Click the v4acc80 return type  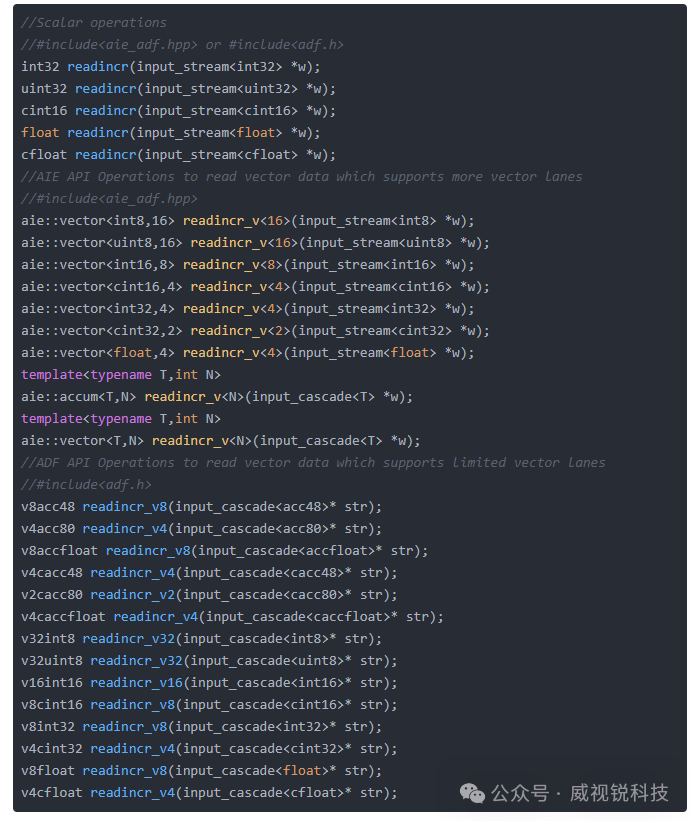point(48,528)
